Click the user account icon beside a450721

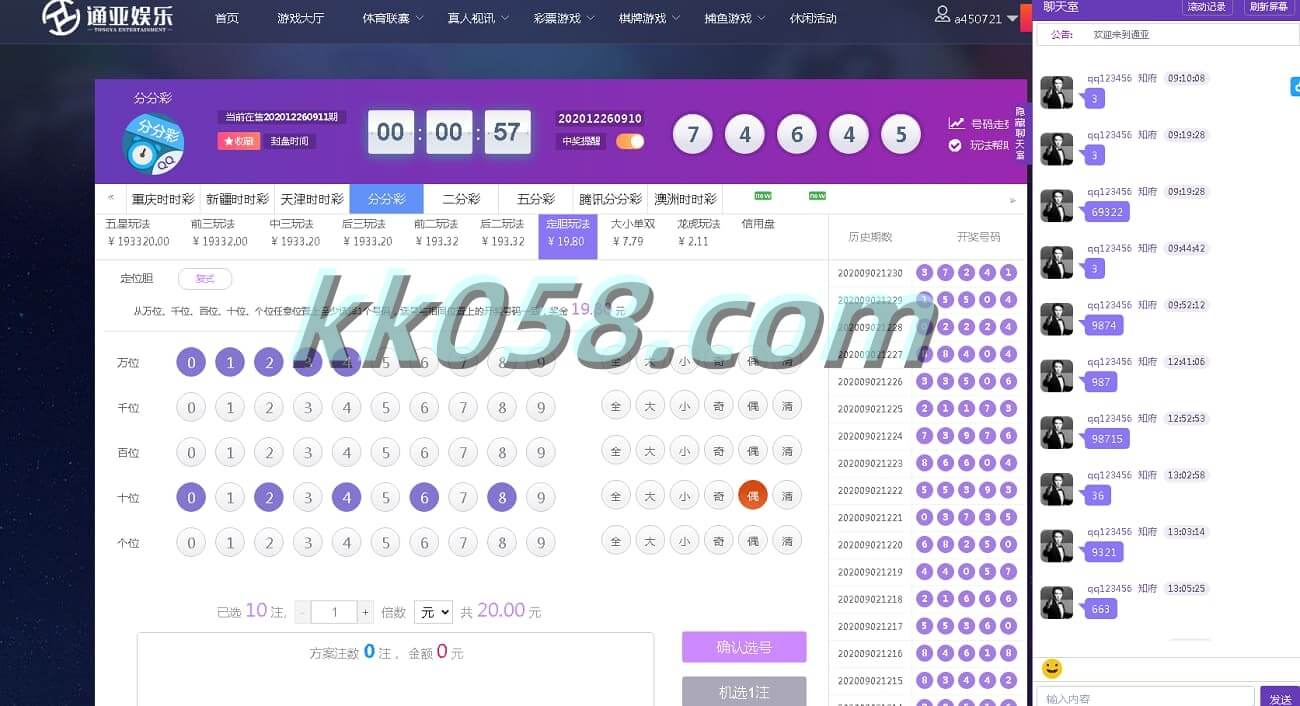click(942, 15)
